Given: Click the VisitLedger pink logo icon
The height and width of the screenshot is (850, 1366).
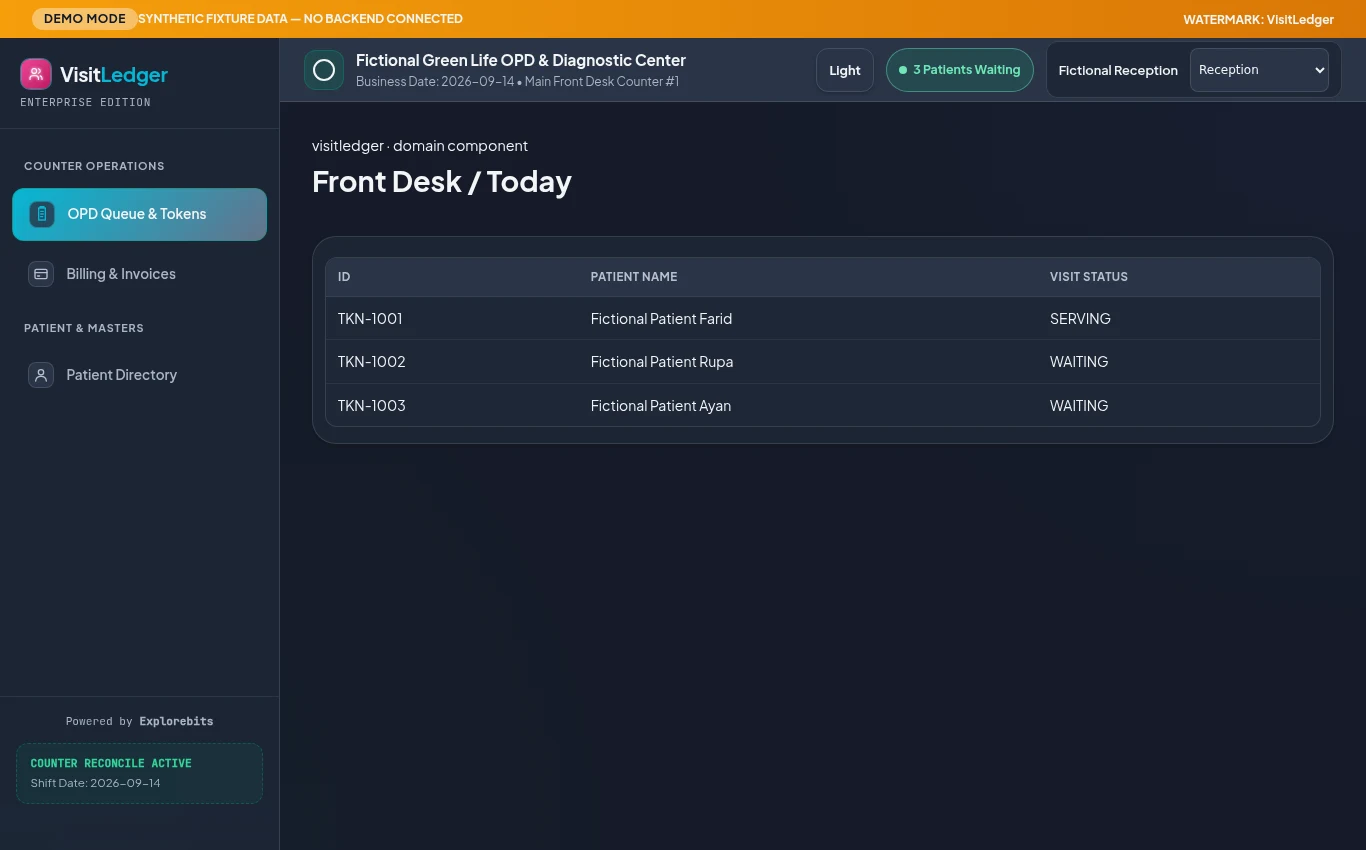Looking at the screenshot, I should [36, 74].
